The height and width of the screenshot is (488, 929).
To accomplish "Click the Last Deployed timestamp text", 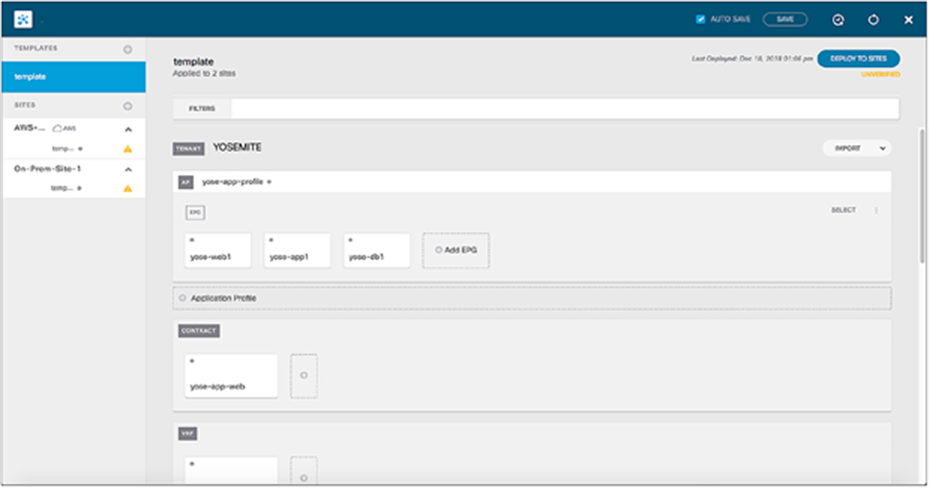I will pyautogui.click(x=752, y=59).
